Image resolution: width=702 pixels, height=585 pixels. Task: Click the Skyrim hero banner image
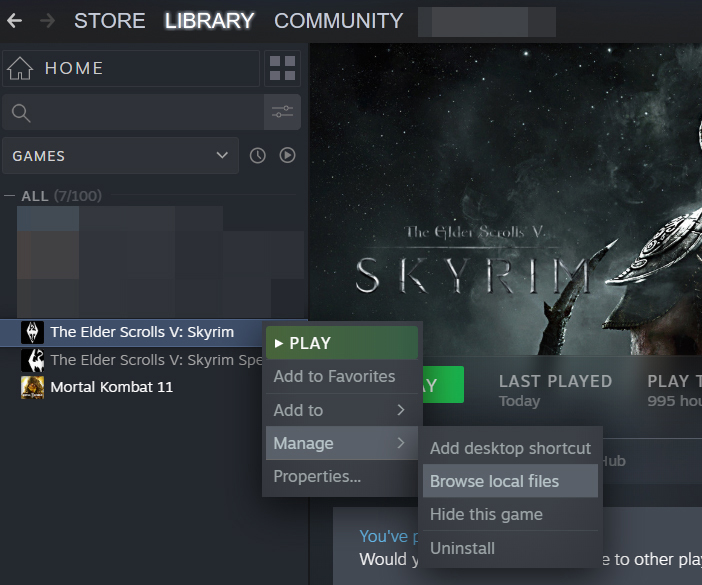pos(506,199)
